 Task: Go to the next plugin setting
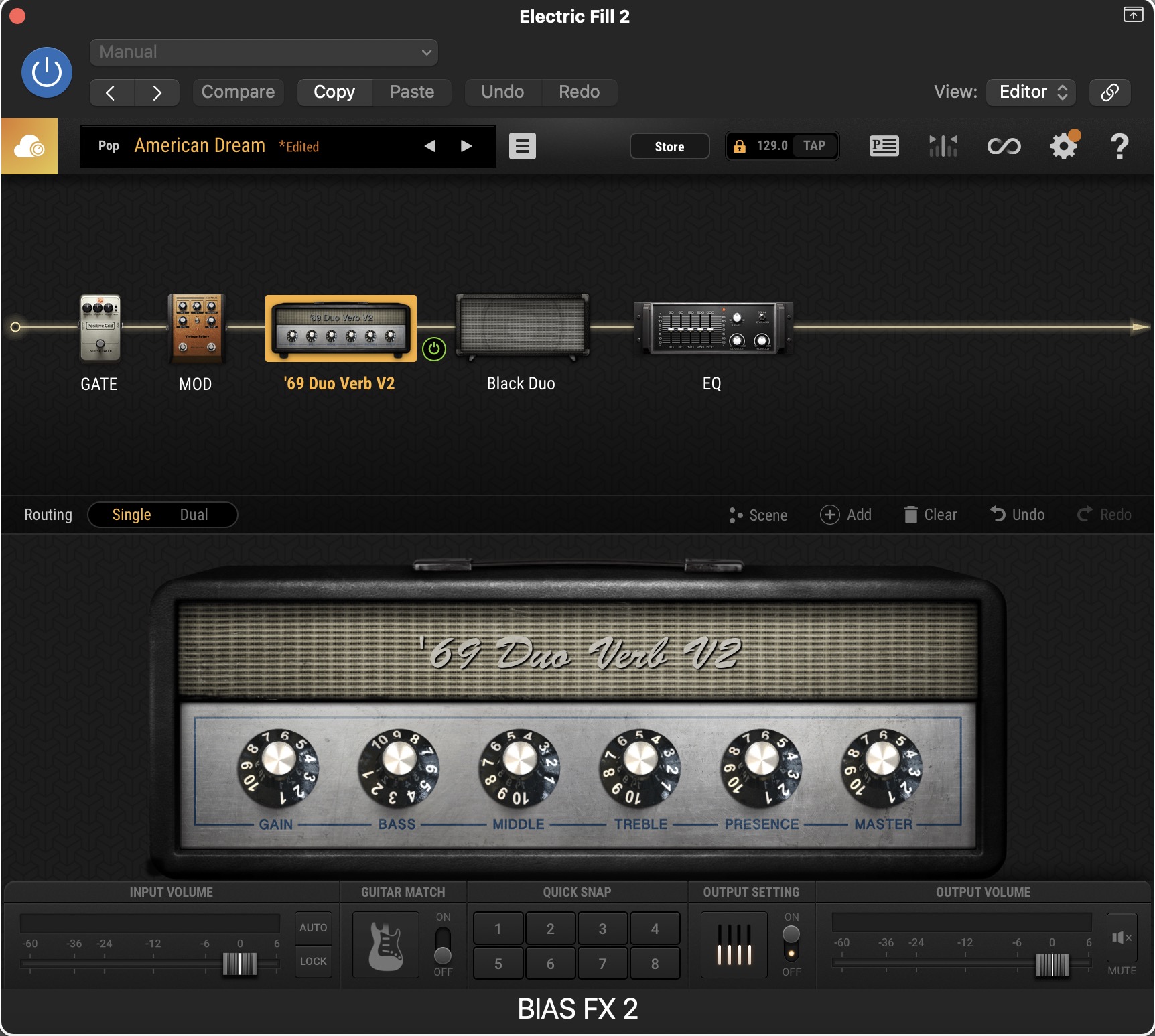[x=157, y=92]
